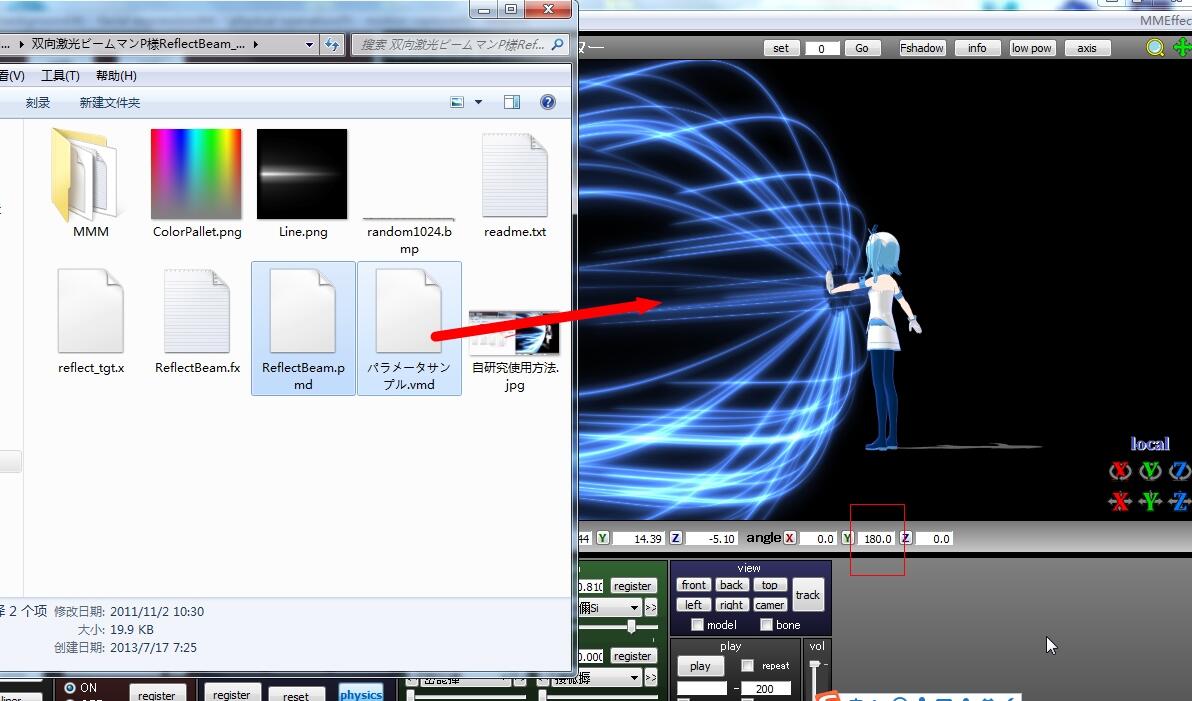The width and height of the screenshot is (1192, 701).
Task: Expand the view options dropdown arrow
Action: [x=478, y=102]
